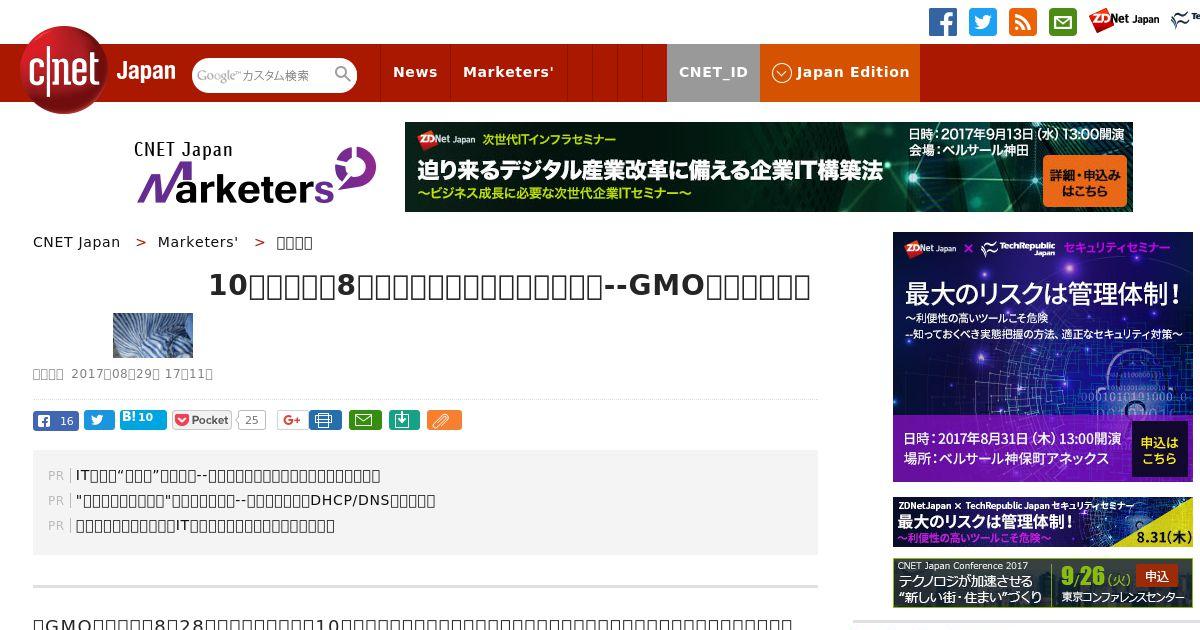Focus the Google custom search field
This screenshot has width=1200, height=630.
tap(263, 75)
